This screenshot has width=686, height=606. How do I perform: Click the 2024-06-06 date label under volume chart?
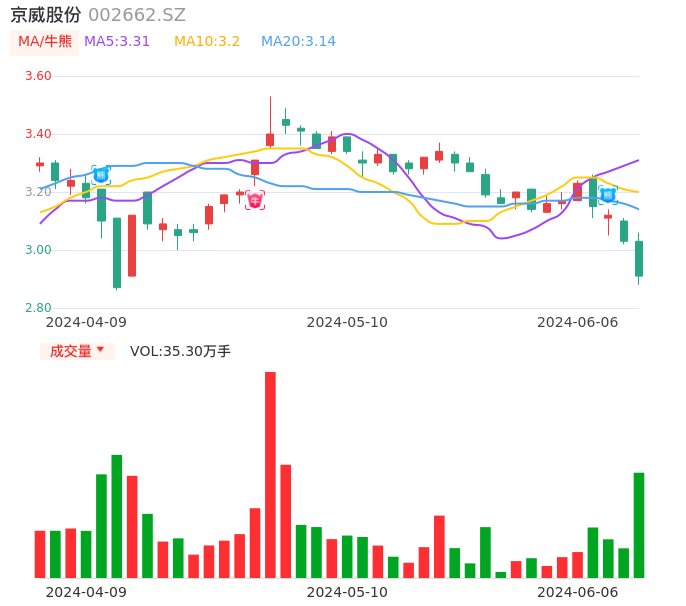coord(577,592)
